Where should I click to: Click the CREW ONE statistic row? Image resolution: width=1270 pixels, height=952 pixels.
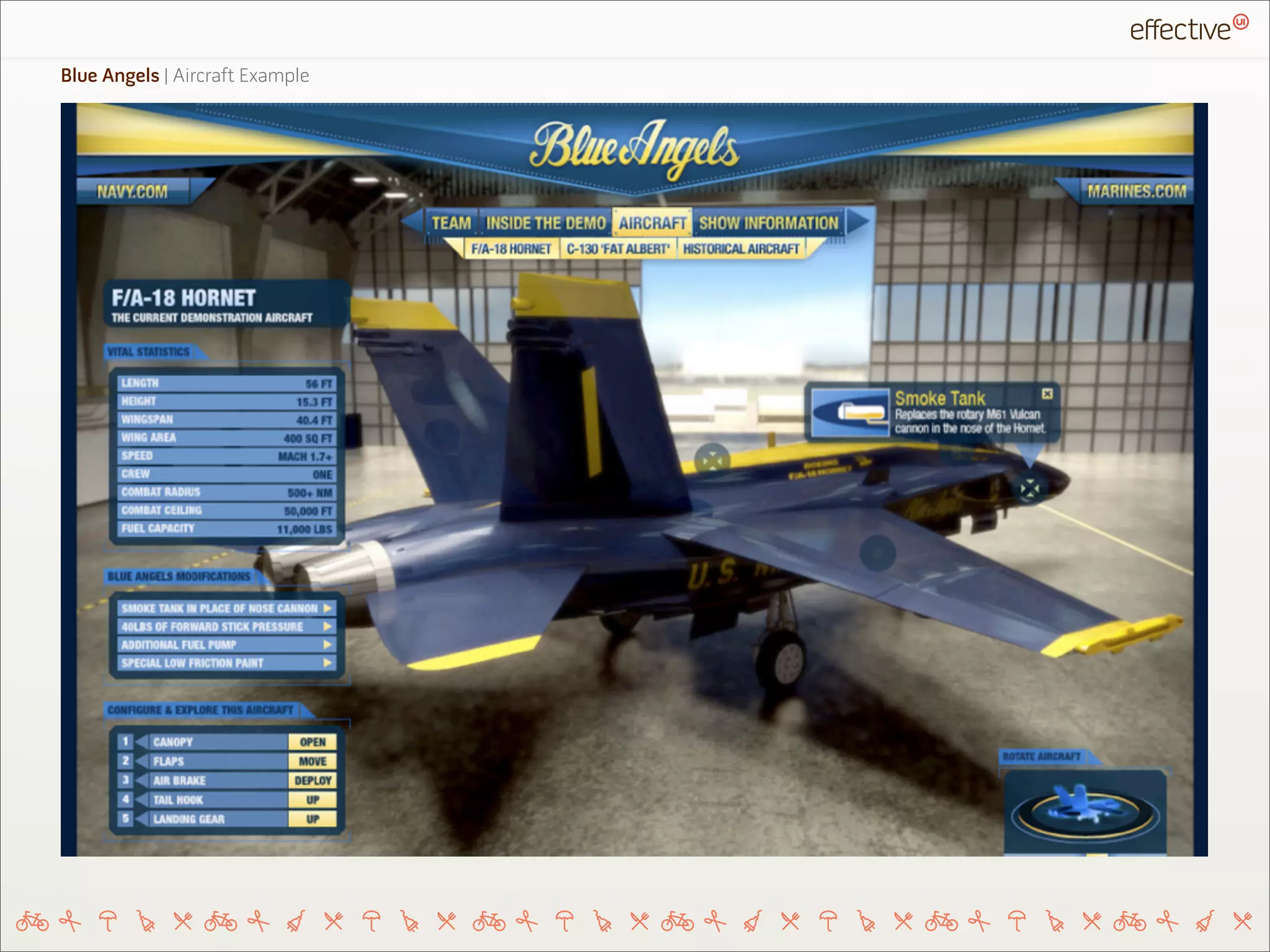226,474
